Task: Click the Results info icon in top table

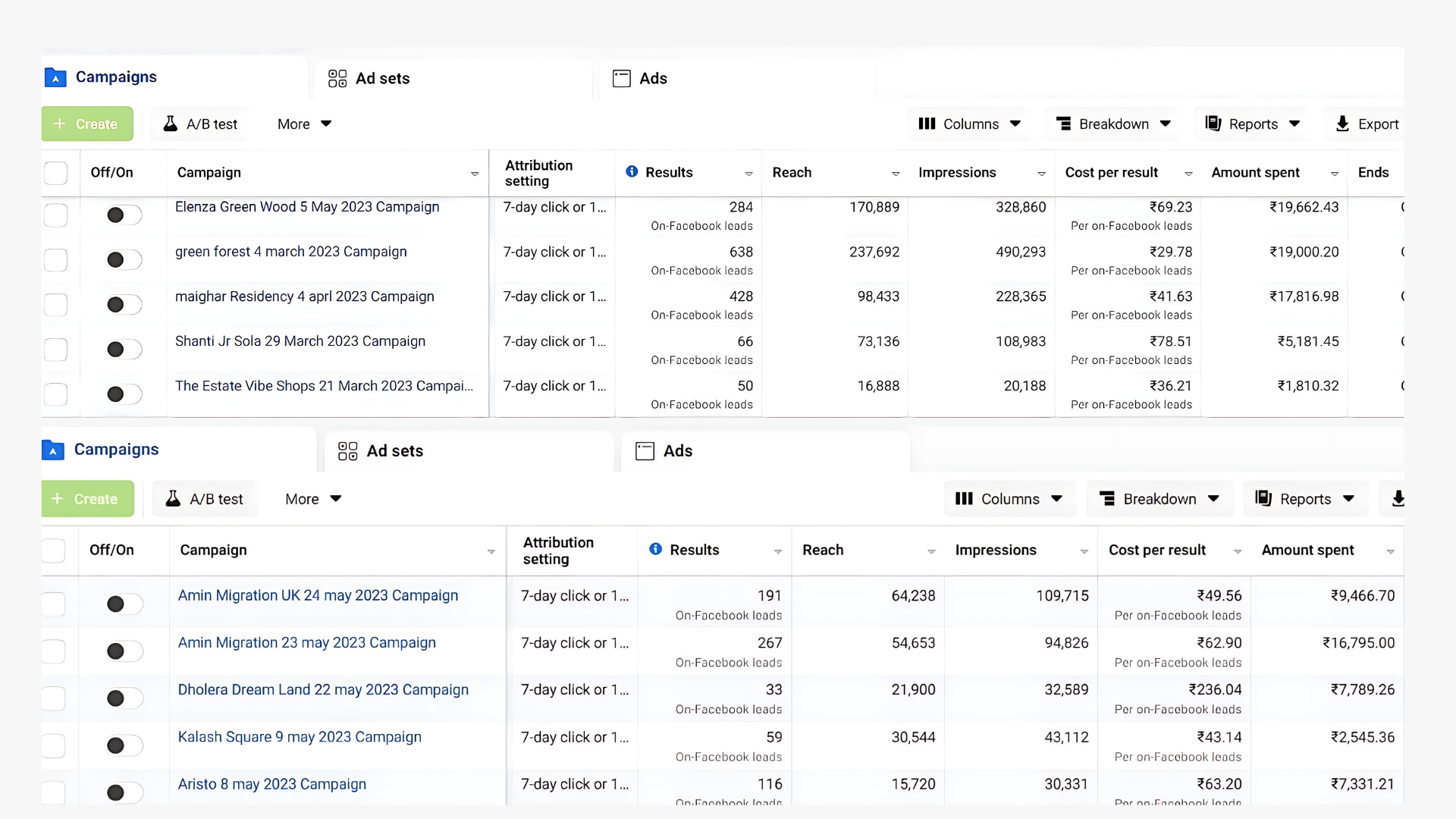Action: (x=632, y=171)
